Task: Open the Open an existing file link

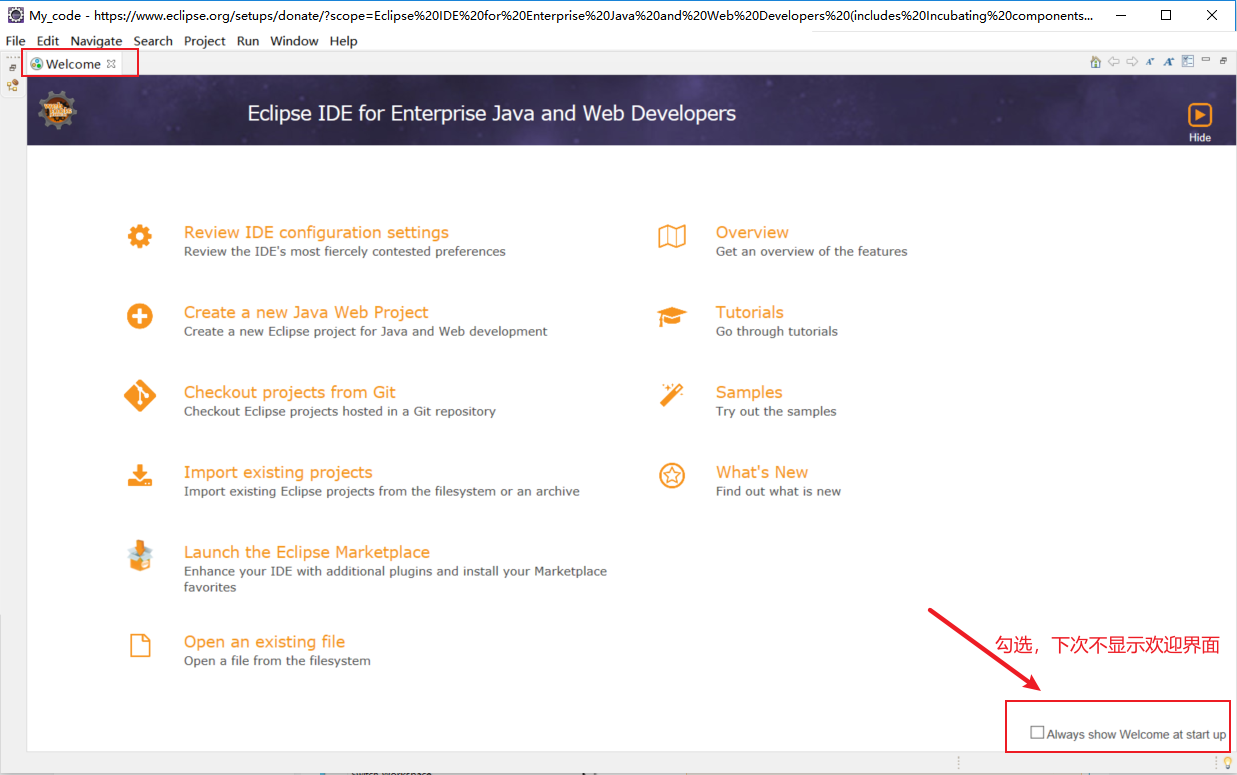Action: pyautogui.click(x=264, y=642)
